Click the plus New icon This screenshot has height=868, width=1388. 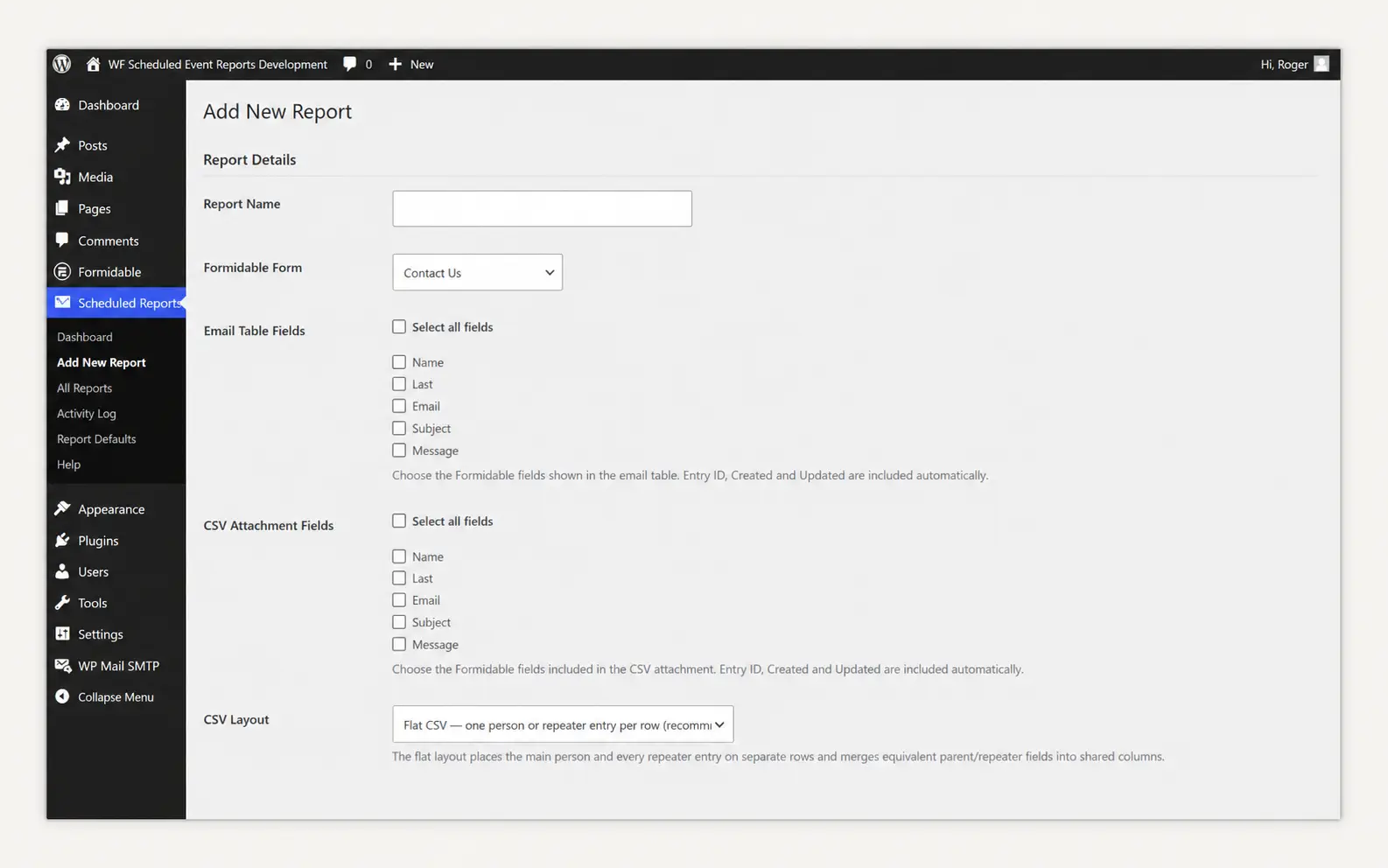click(395, 64)
